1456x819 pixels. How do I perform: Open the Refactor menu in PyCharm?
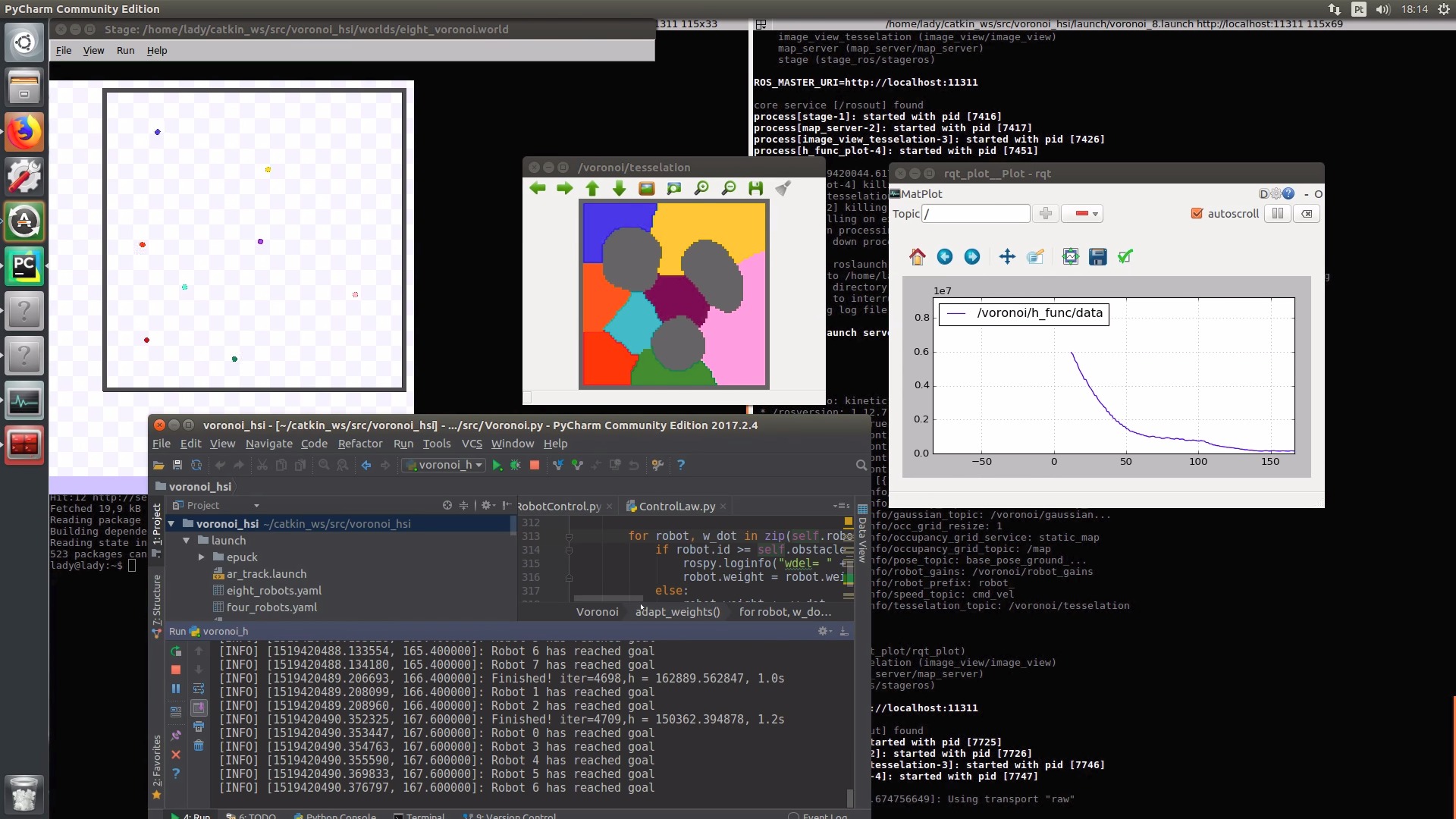click(359, 444)
